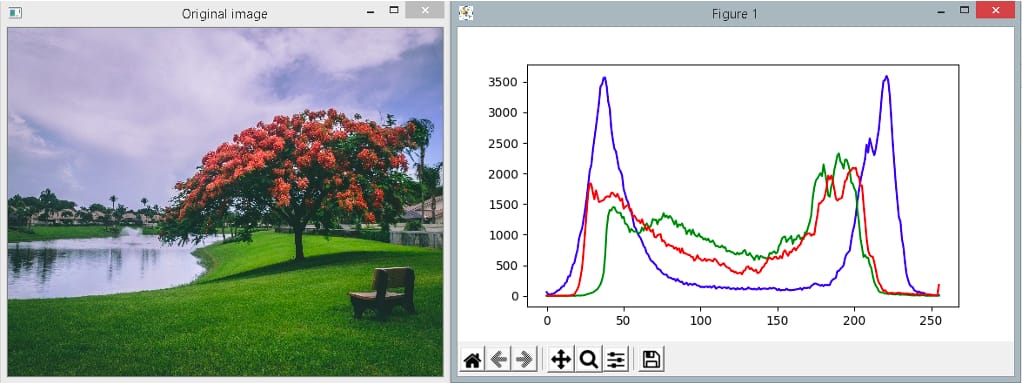Screen dimensions: 1022x383
Task: Go forward to next view arrow
Action: (523, 359)
